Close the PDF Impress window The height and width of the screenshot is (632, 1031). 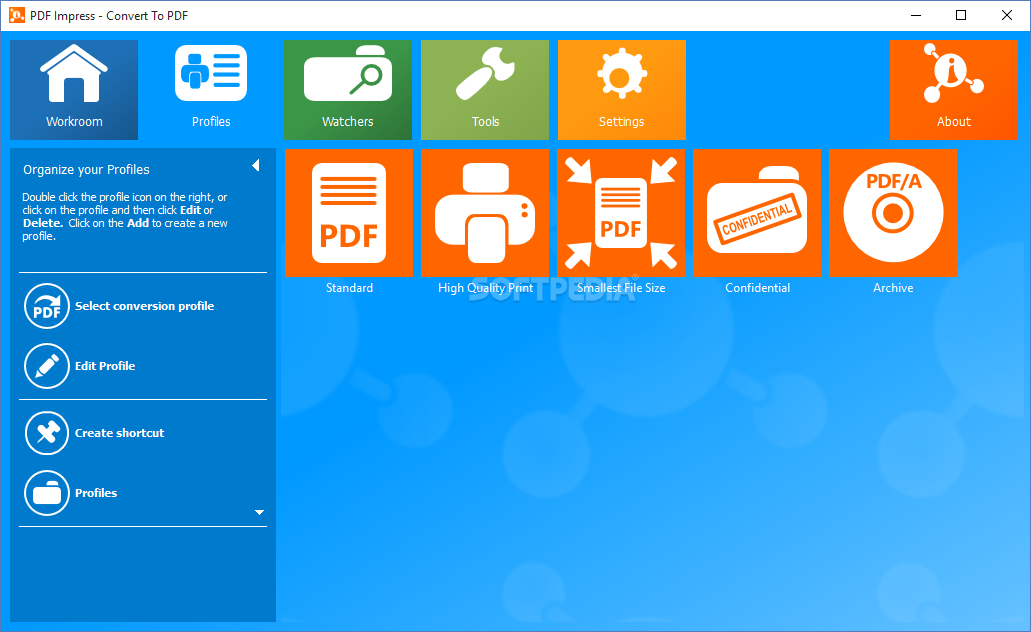1007,15
